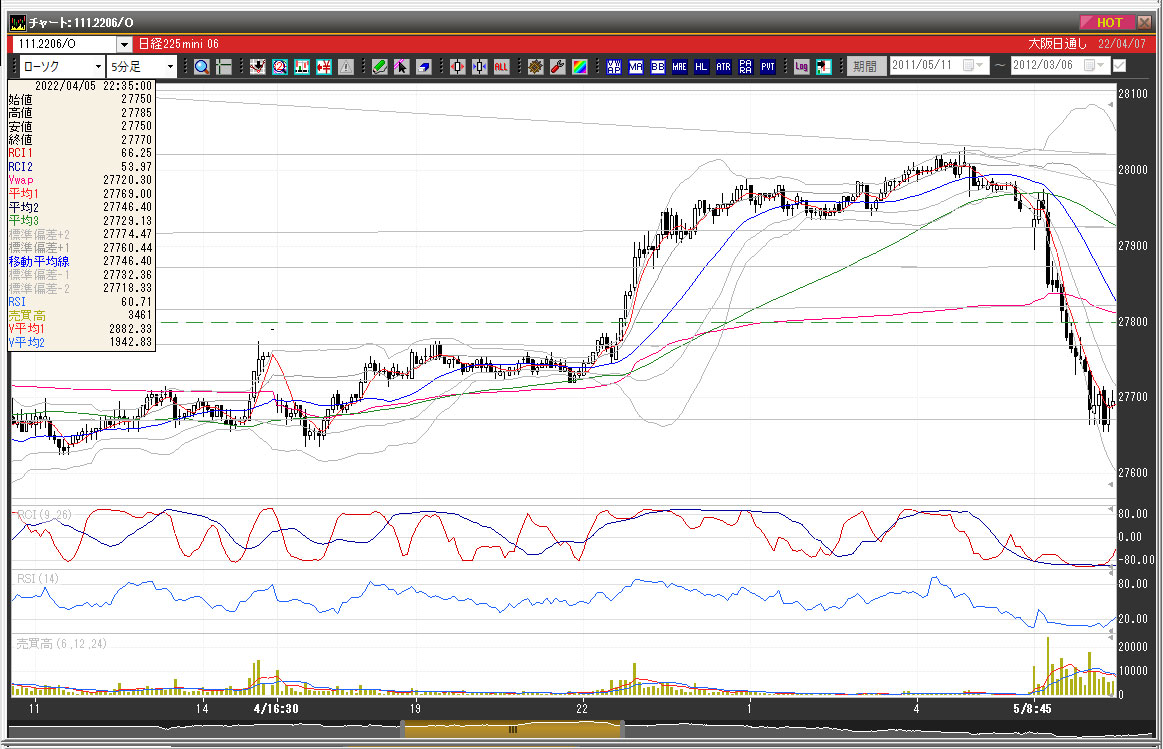Click the RCI1 value row in the data panel

point(80,153)
